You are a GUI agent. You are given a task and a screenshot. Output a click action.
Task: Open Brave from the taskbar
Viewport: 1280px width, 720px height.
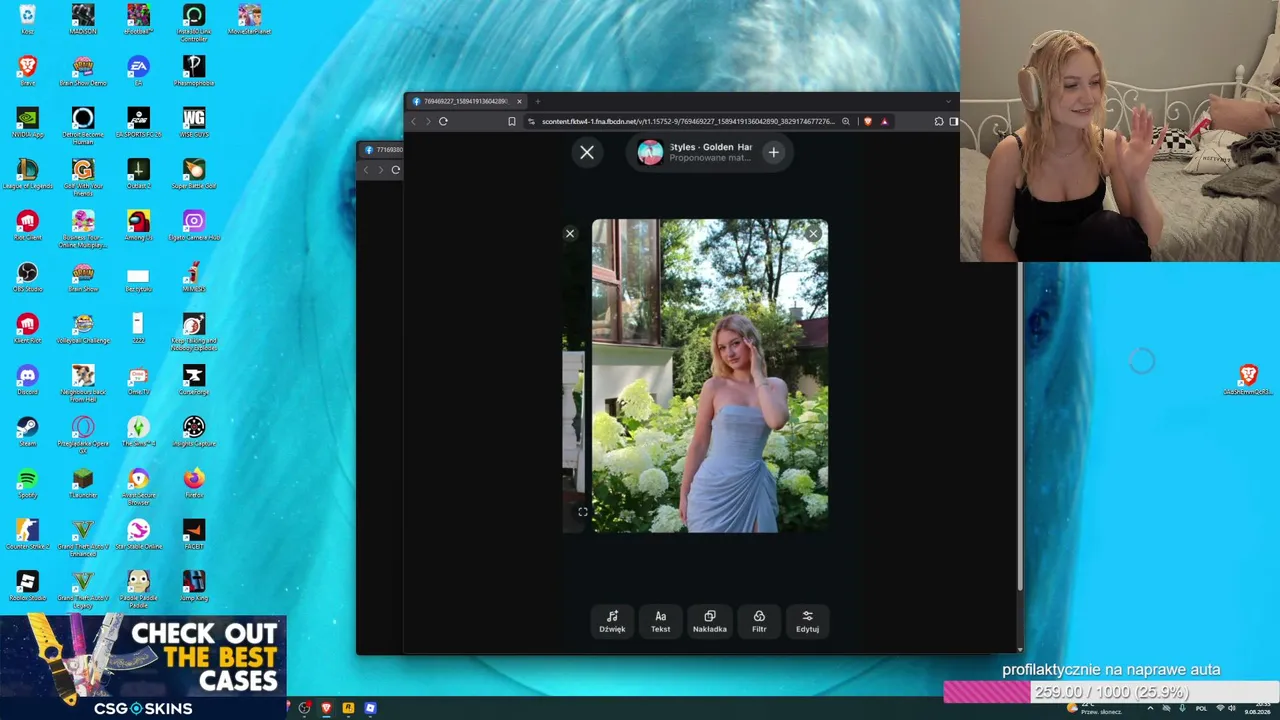pyautogui.click(x=326, y=708)
